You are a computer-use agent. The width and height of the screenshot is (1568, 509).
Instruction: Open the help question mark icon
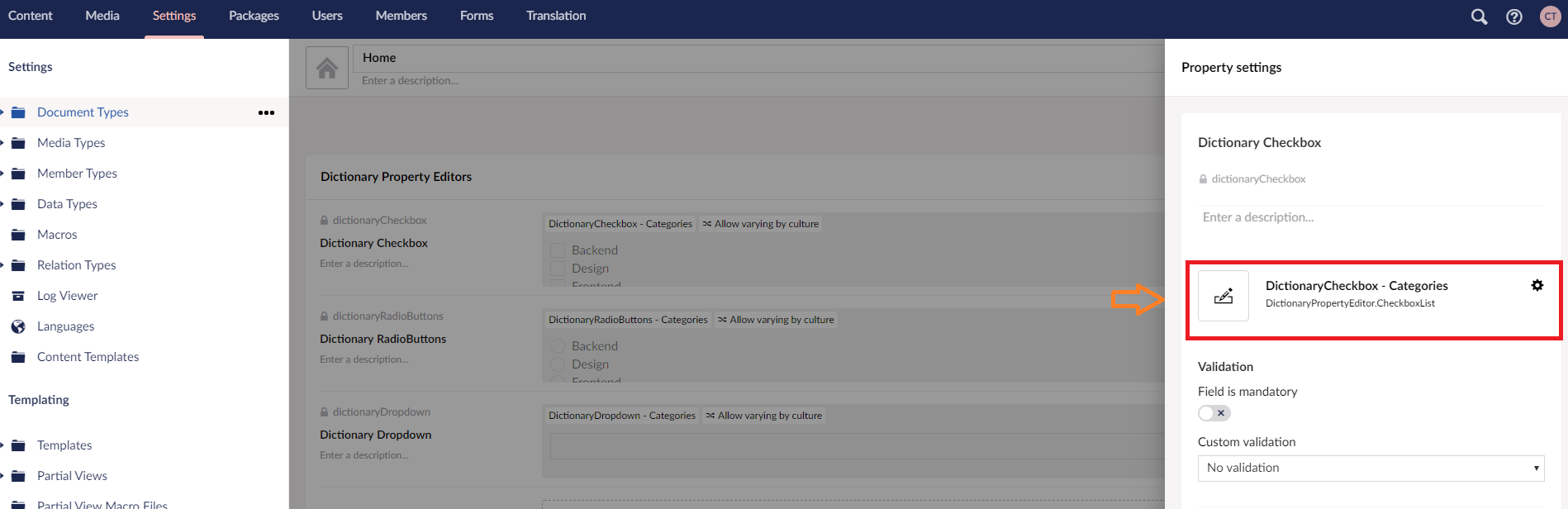[1514, 17]
